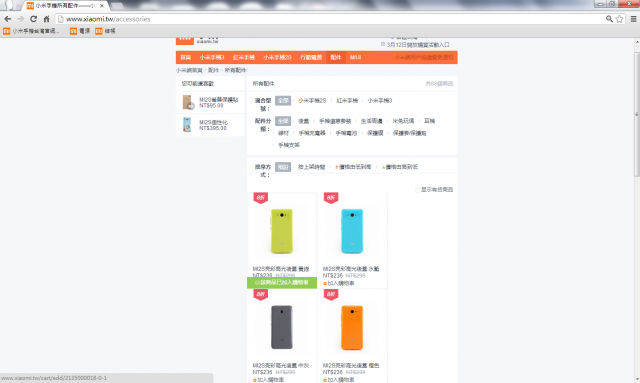640x383 pixels.
Task: Click the address bar showing www.xiaomi.tw/accessories
Action: [x=331, y=19]
